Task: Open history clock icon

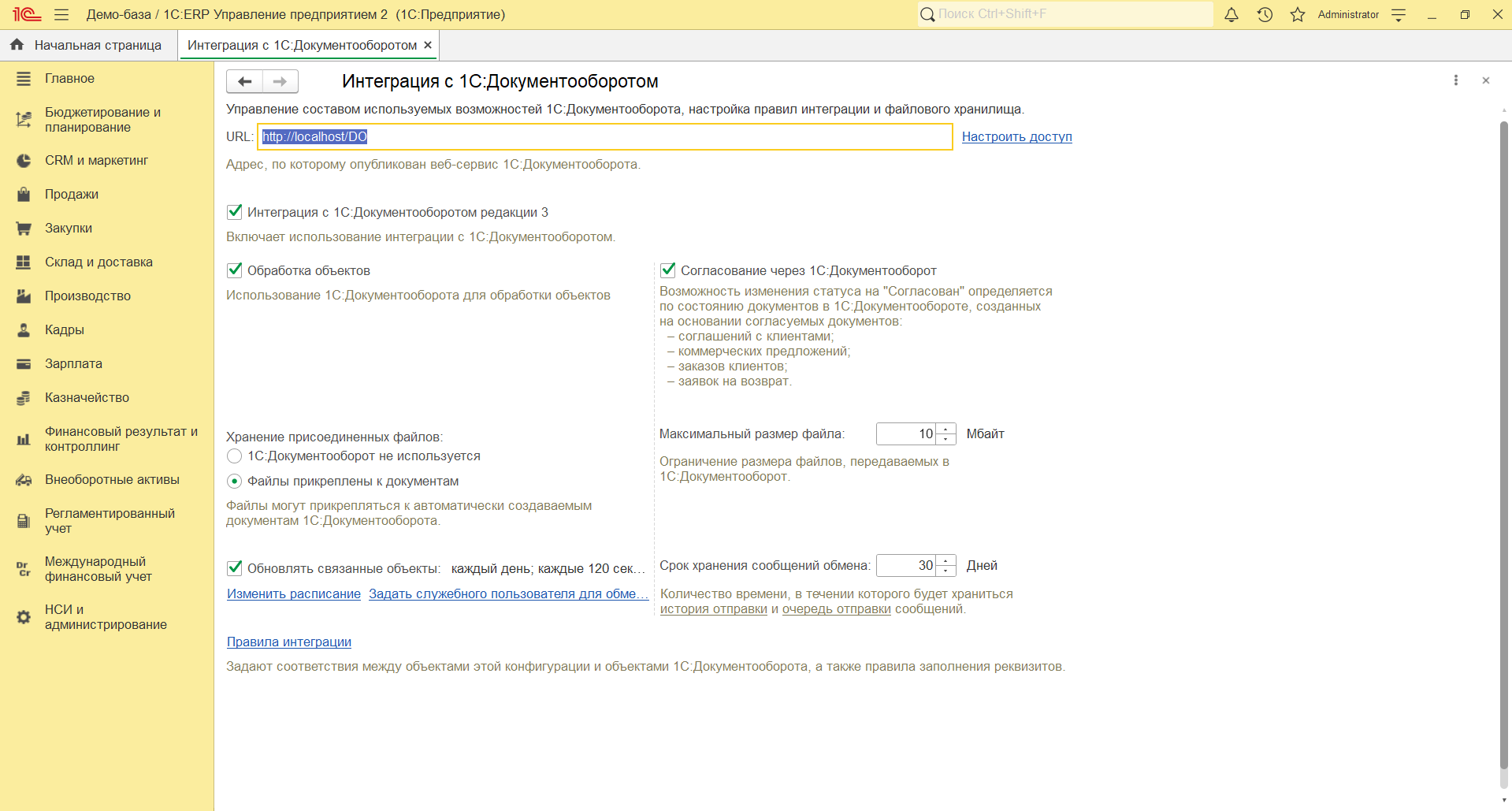Action: click(x=1265, y=14)
